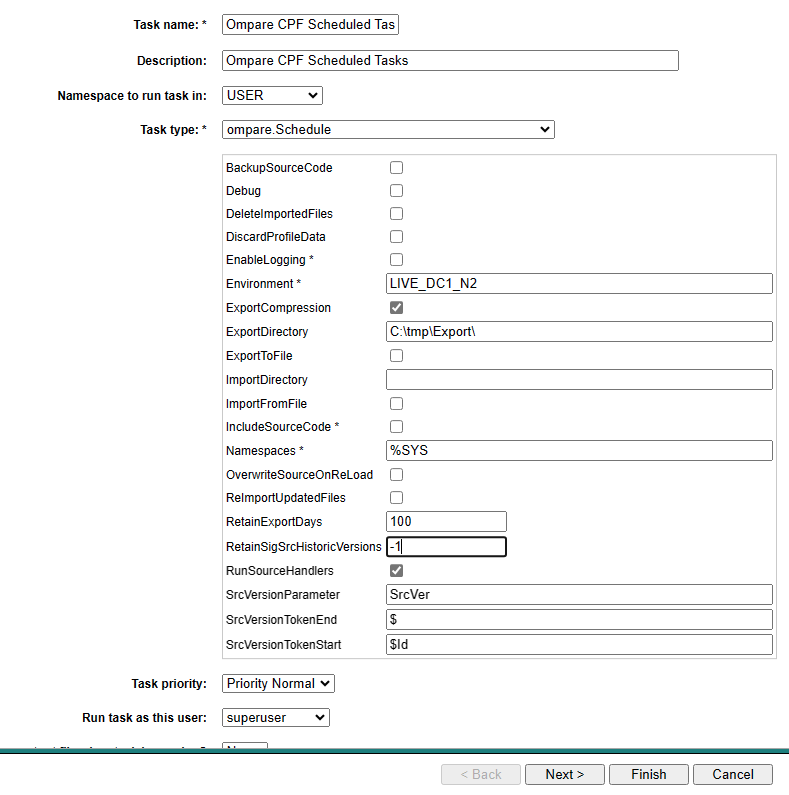
Task: Click the "Description:" label
Action: coord(172,61)
